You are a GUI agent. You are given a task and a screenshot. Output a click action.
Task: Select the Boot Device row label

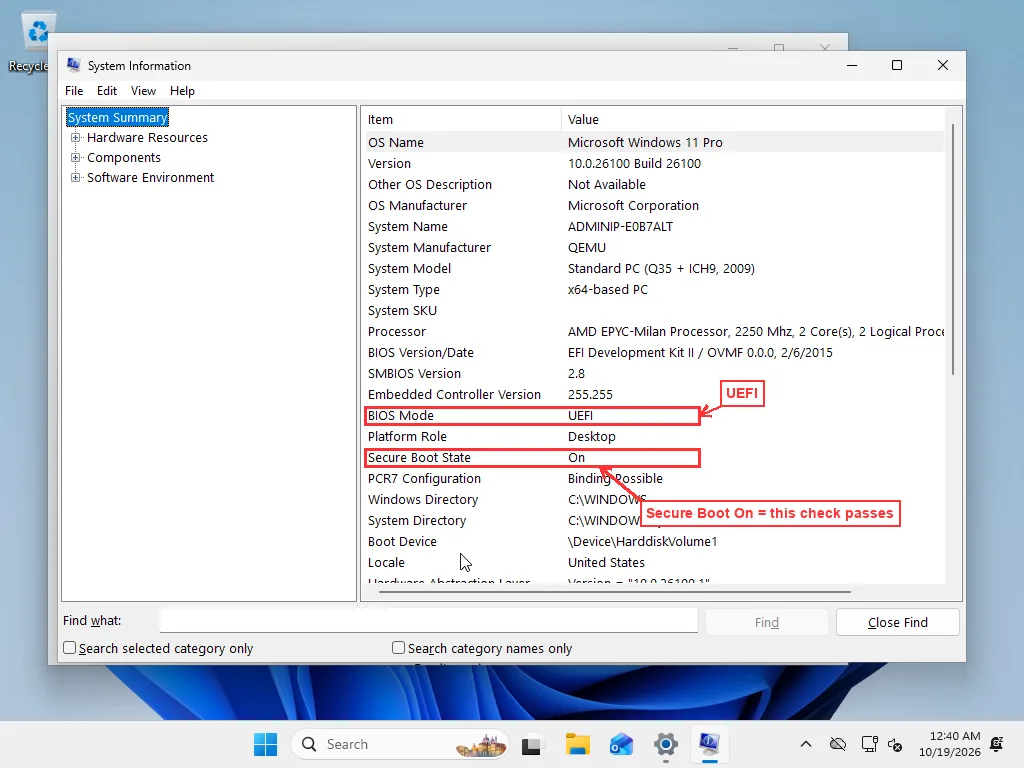[402, 541]
